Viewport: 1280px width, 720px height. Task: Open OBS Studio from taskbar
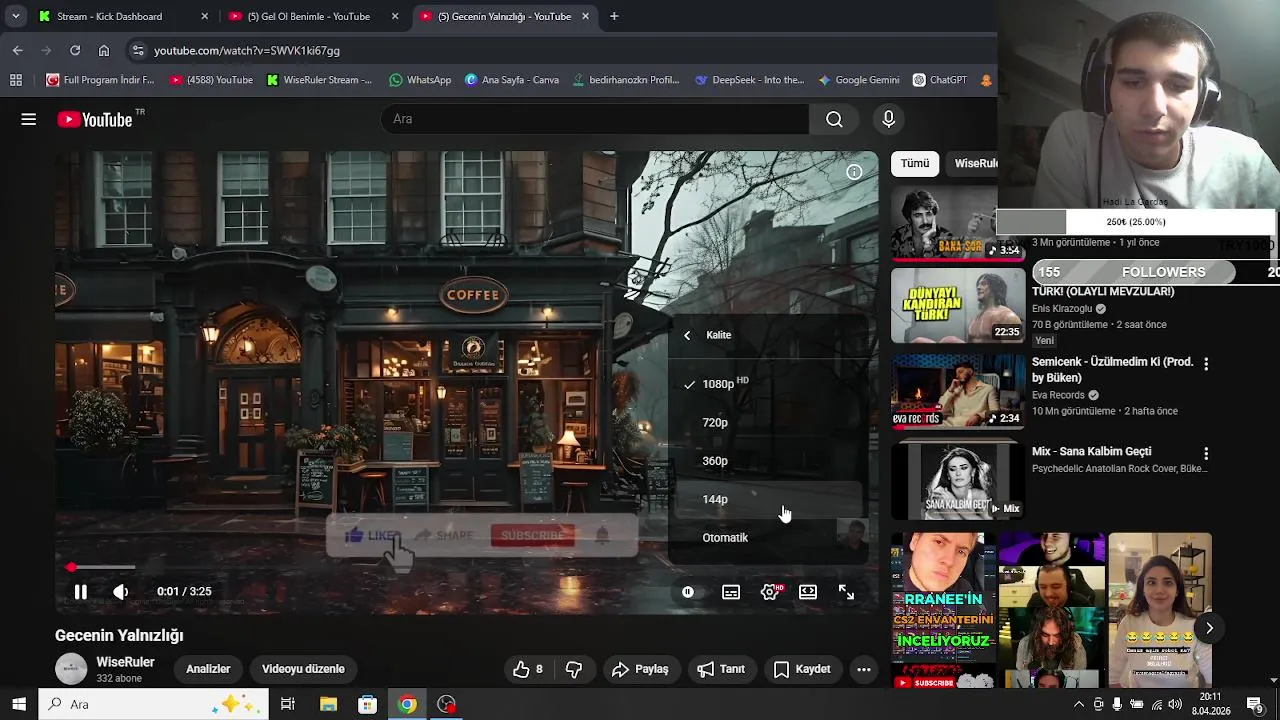click(x=446, y=704)
